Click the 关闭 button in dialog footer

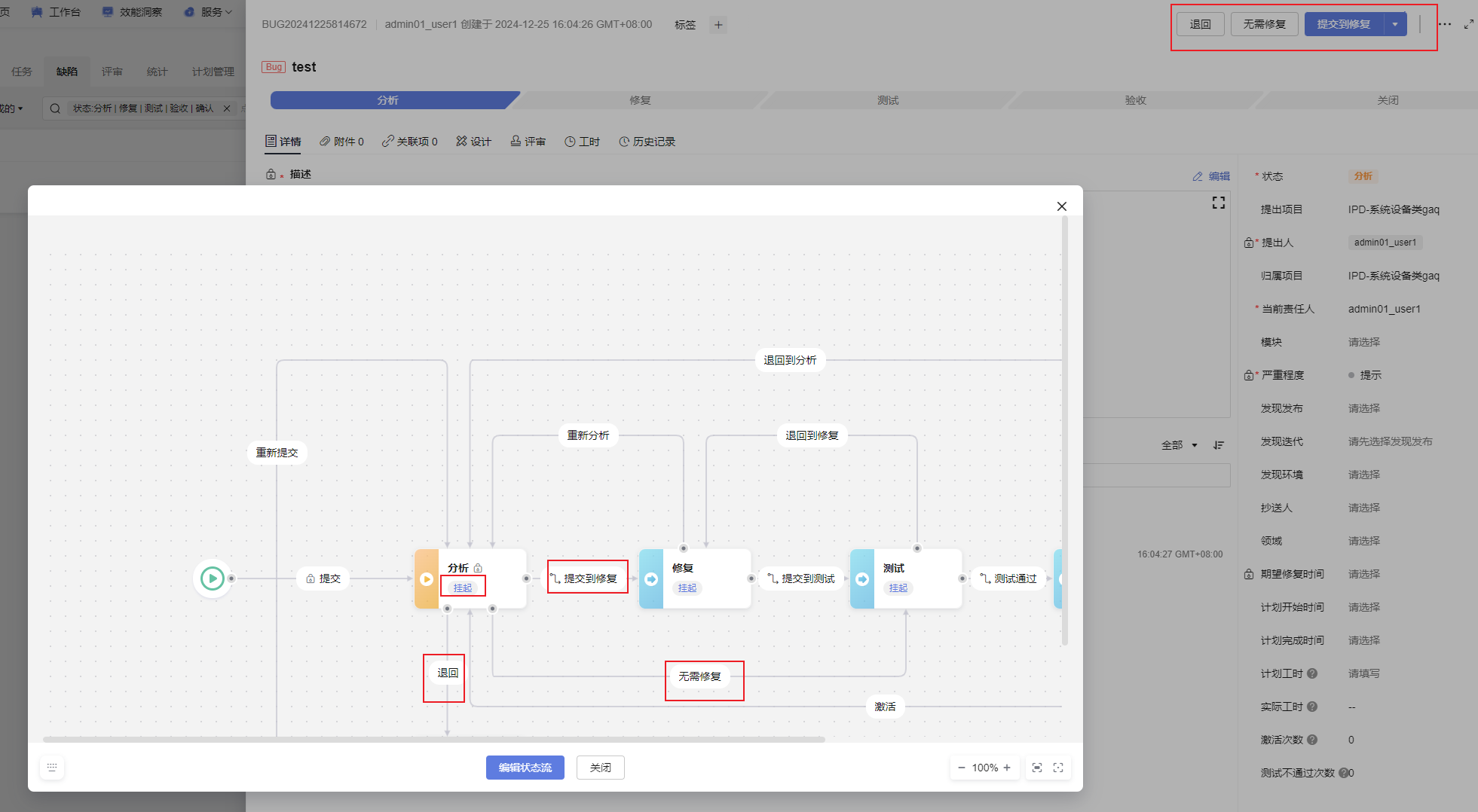point(601,768)
